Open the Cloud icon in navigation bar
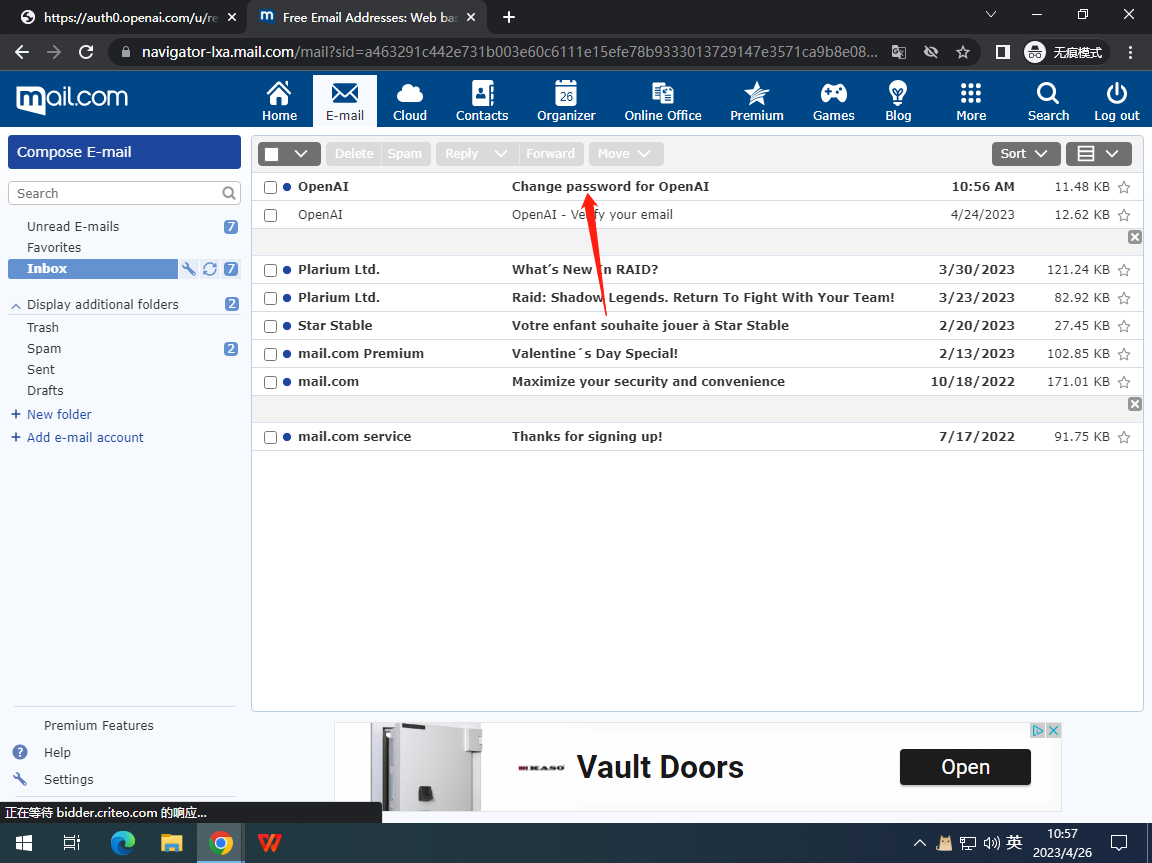The width and height of the screenshot is (1152, 863). tap(410, 94)
